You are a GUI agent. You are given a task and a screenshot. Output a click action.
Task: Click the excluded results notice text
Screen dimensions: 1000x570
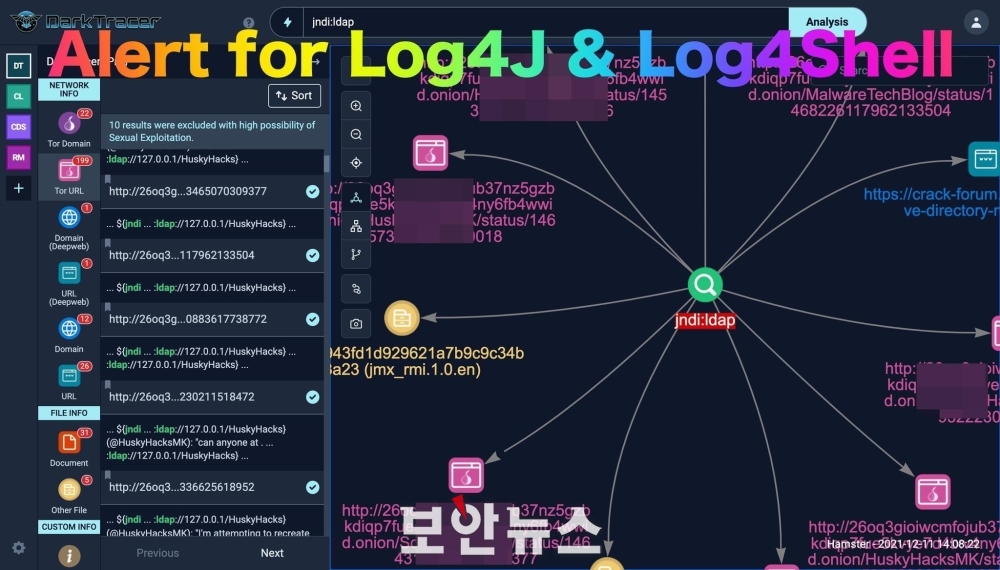click(x=212, y=131)
